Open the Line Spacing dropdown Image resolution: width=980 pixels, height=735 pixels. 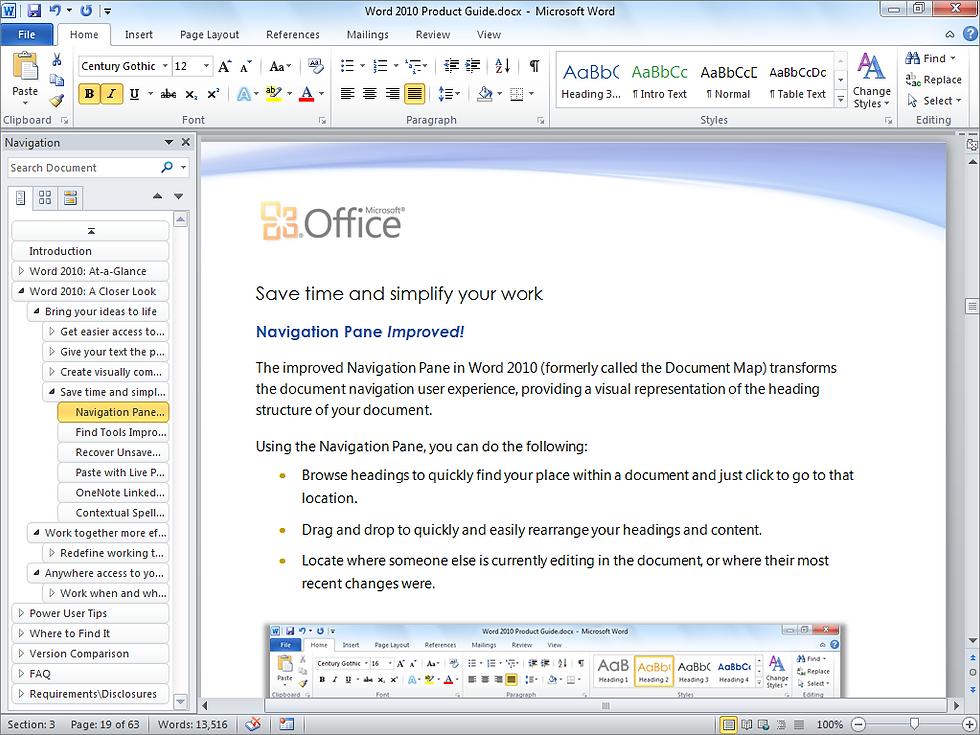(x=449, y=94)
